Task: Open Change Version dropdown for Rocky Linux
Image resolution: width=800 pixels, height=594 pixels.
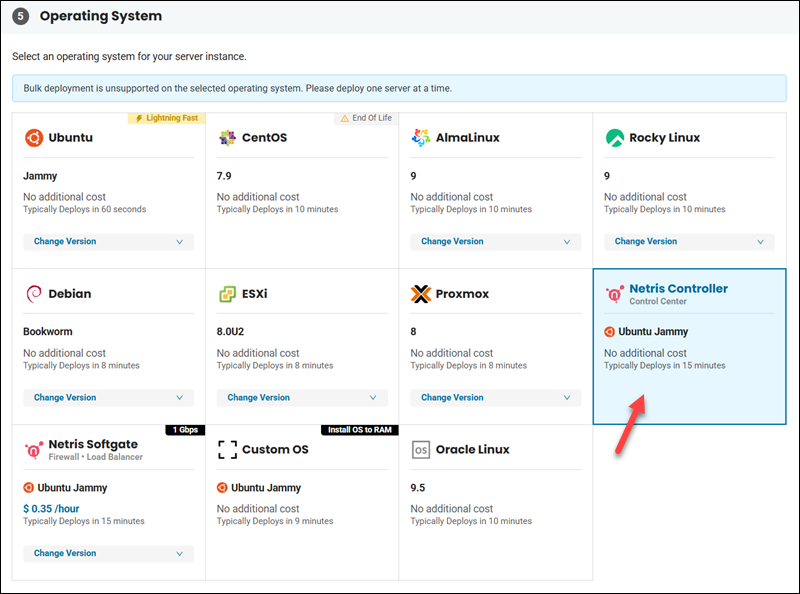Action: click(x=689, y=241)
